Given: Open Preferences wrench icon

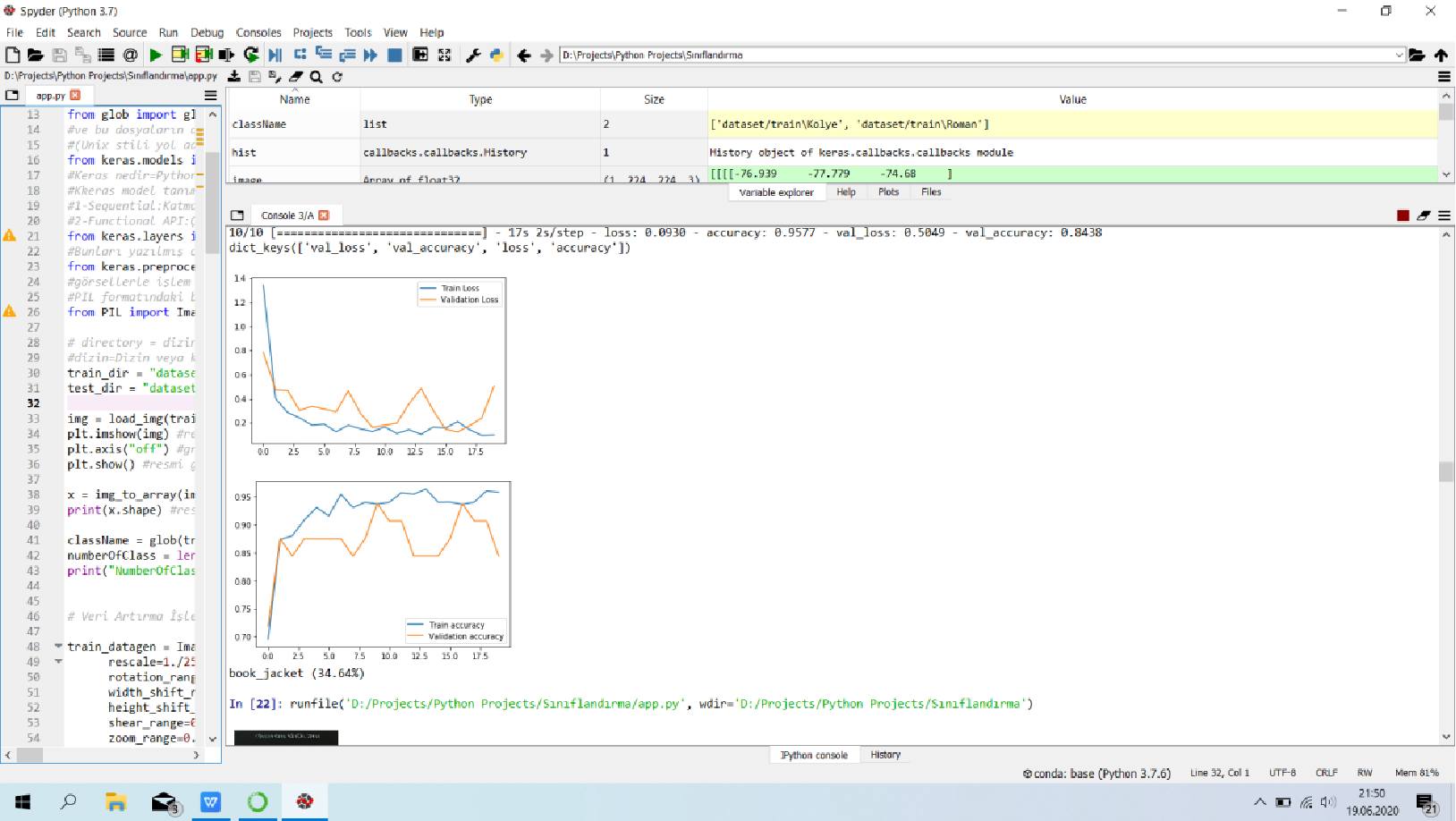Looking at the screenshot, I should [473, 55].
